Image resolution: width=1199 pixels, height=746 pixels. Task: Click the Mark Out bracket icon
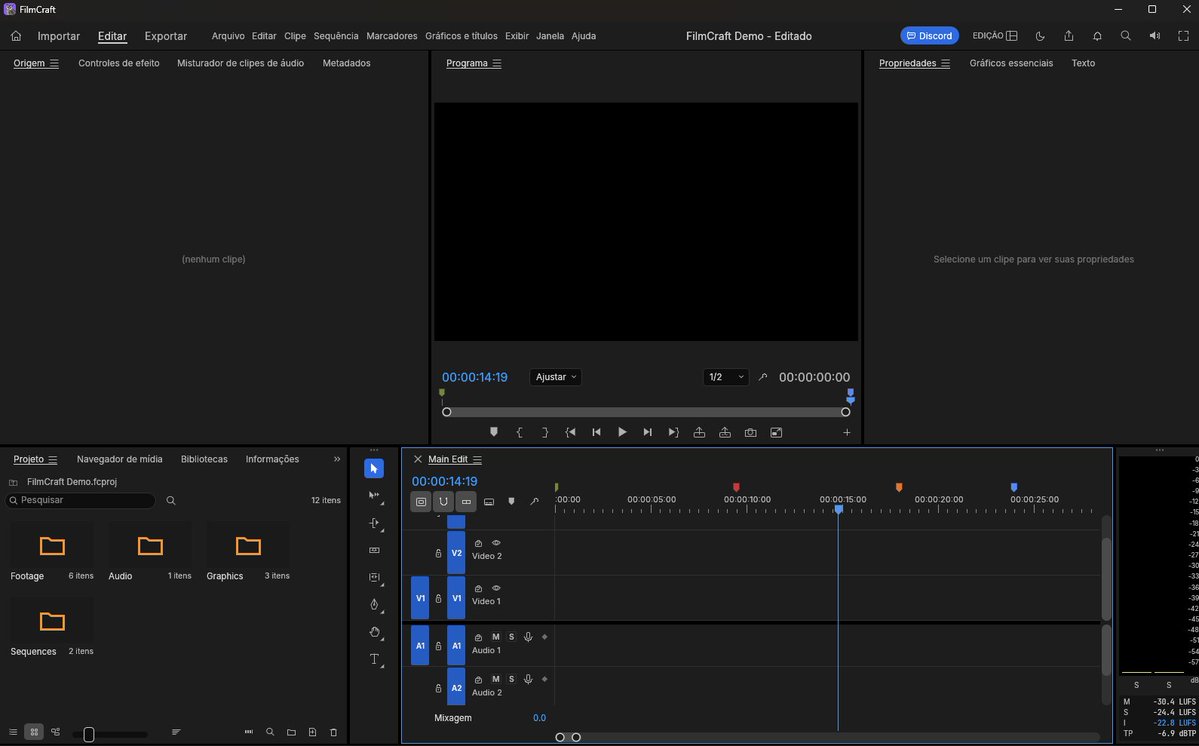click(545, 433)
